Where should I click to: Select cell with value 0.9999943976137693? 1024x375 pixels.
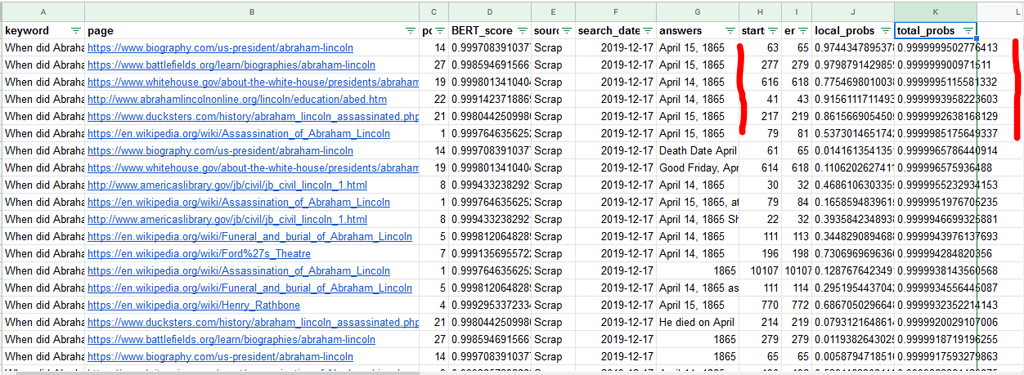(935, 236)
